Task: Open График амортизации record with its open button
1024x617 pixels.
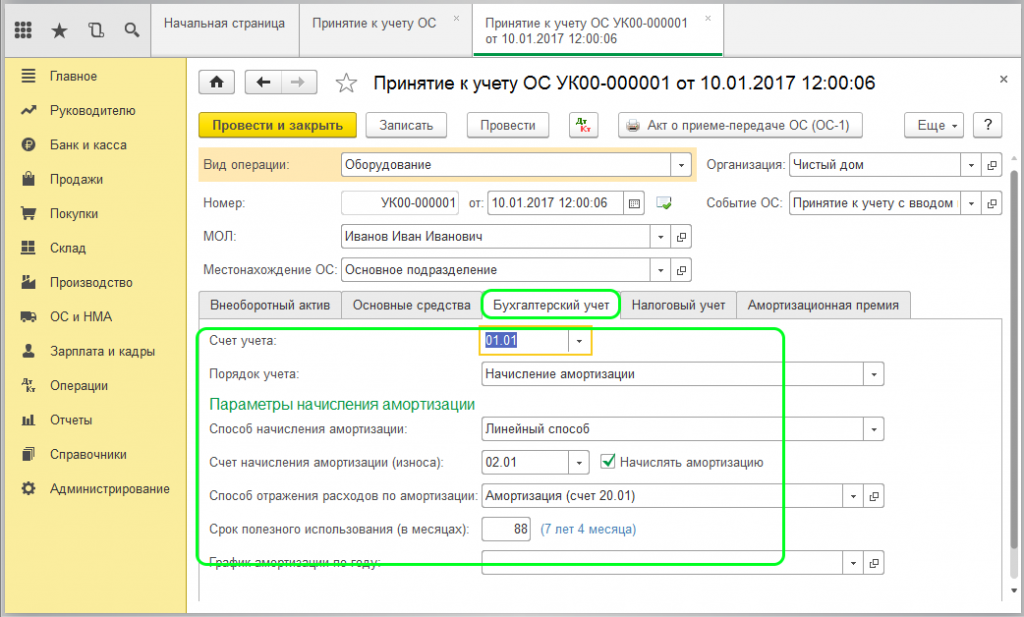Action: (874, 563)
